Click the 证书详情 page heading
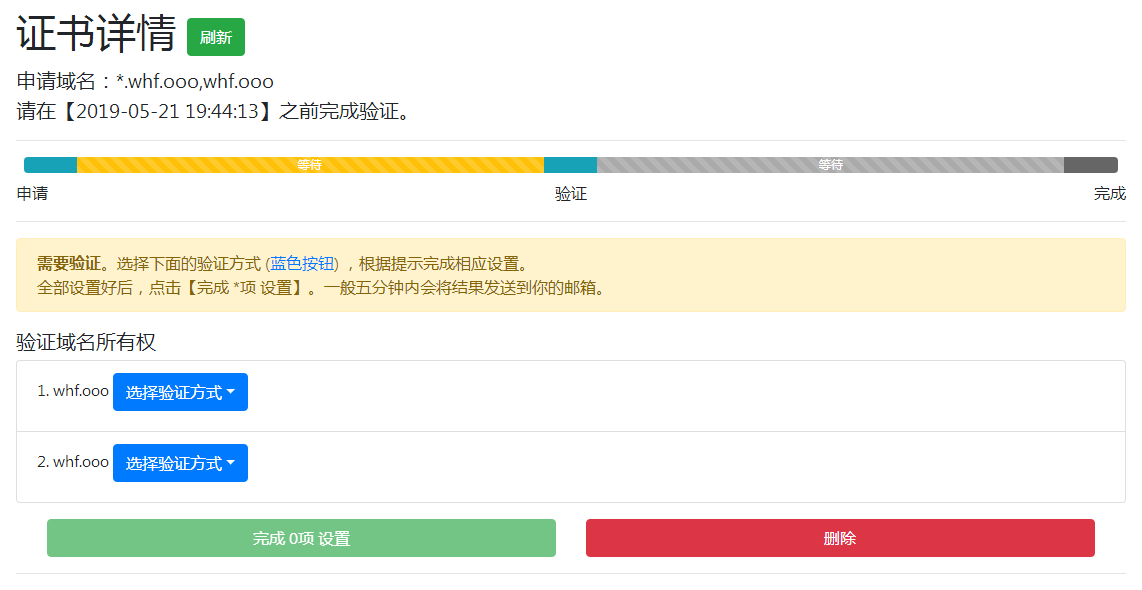Image resolution: width=1142 pixels, height=590 pixels. (x=96, y=34)
